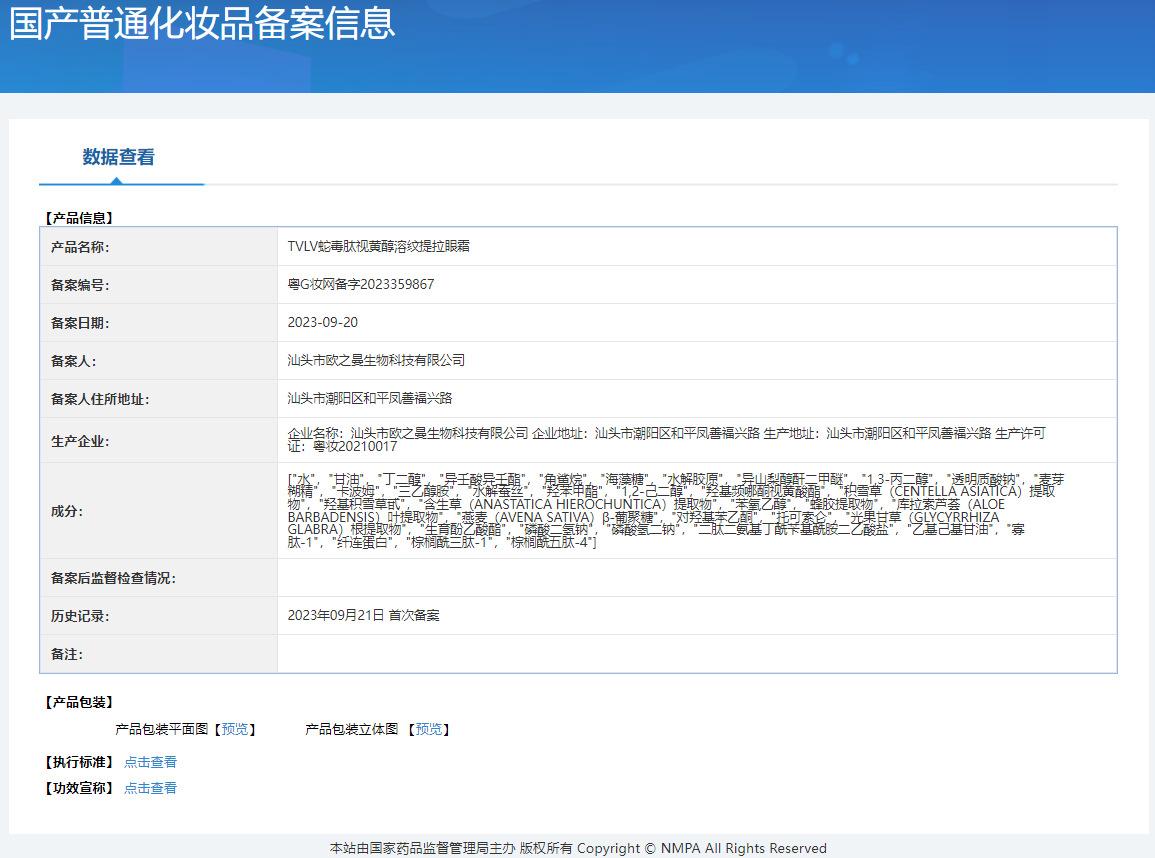Click the 备案人 company name value
Image resolution: width=1155 pixels, height=858 pixels.
point(376,360)
